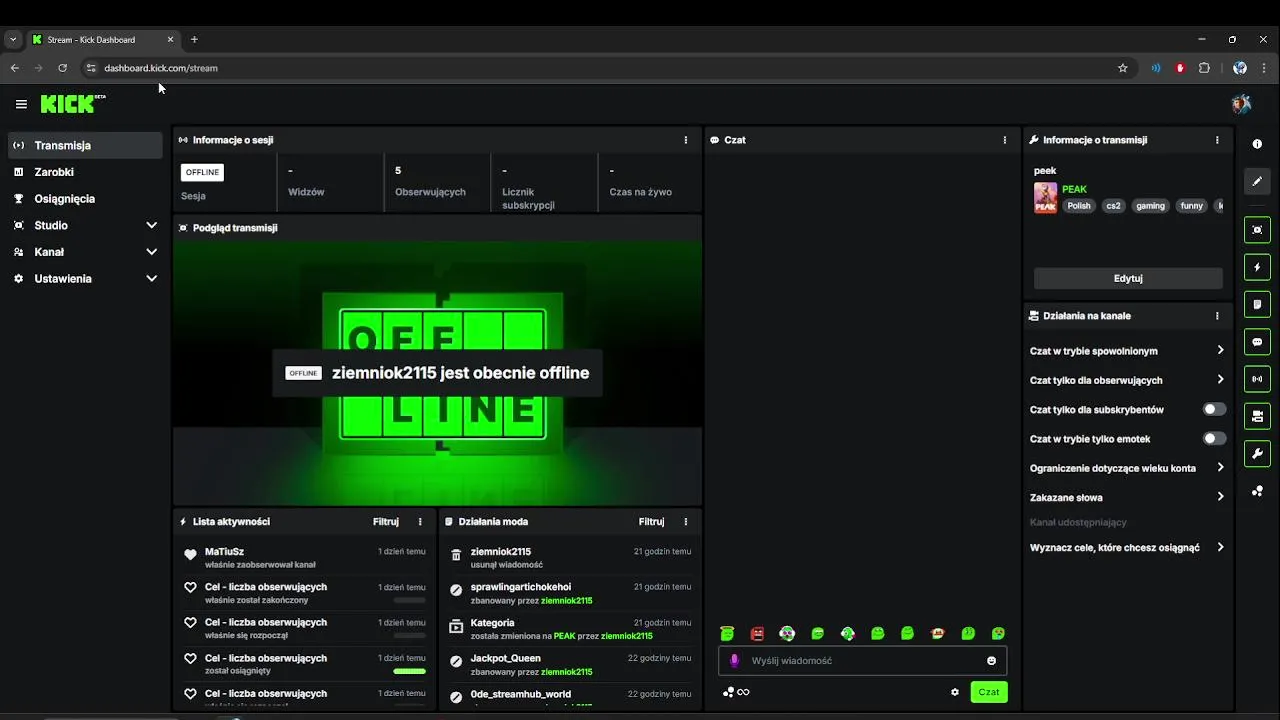This screenshot has height=720, width=1280.
Task: Click the Polish tag chip
Action: click(x=1079, y=206)
